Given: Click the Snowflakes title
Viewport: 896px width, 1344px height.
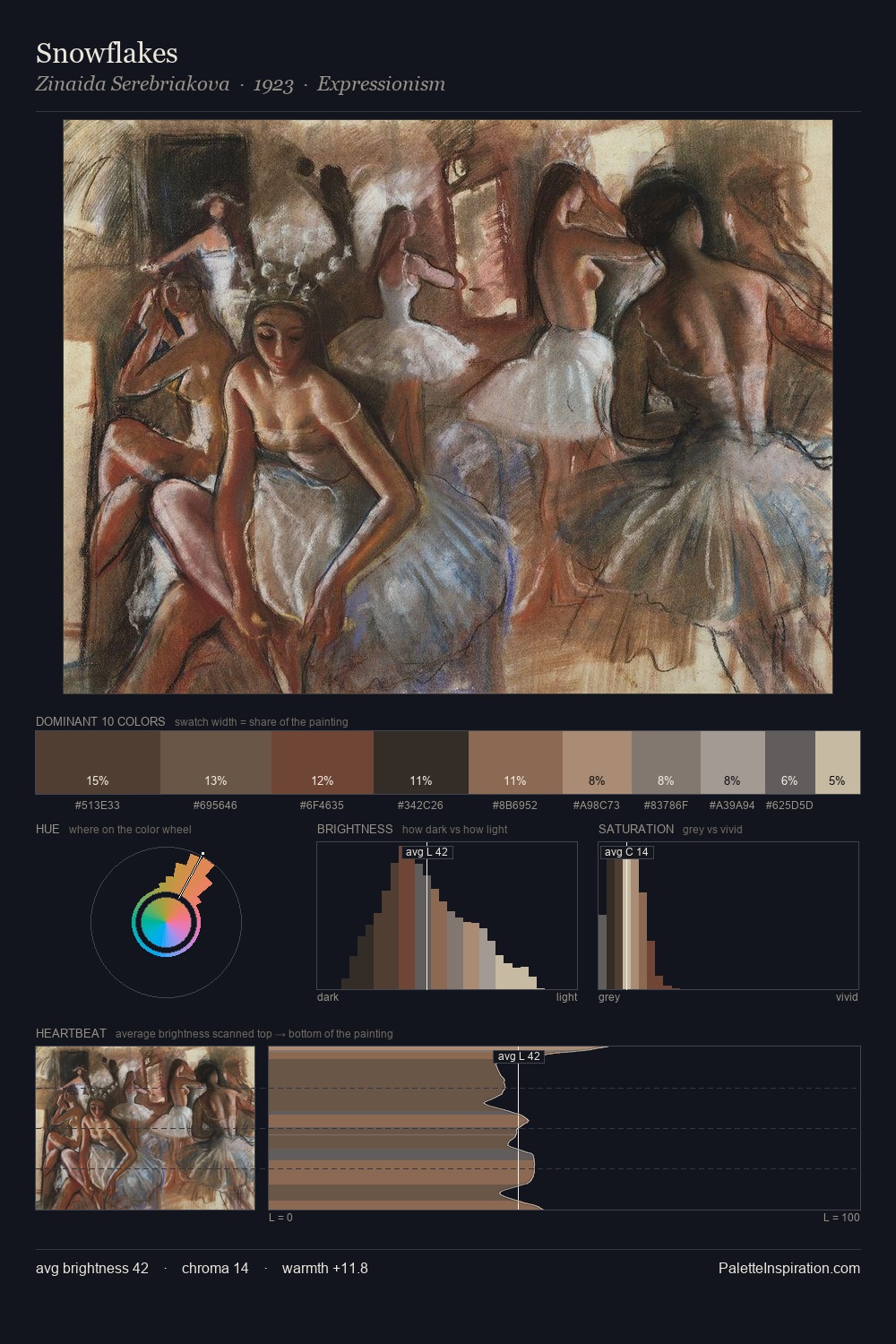Looking at the screenshot, I should point(107,53).
